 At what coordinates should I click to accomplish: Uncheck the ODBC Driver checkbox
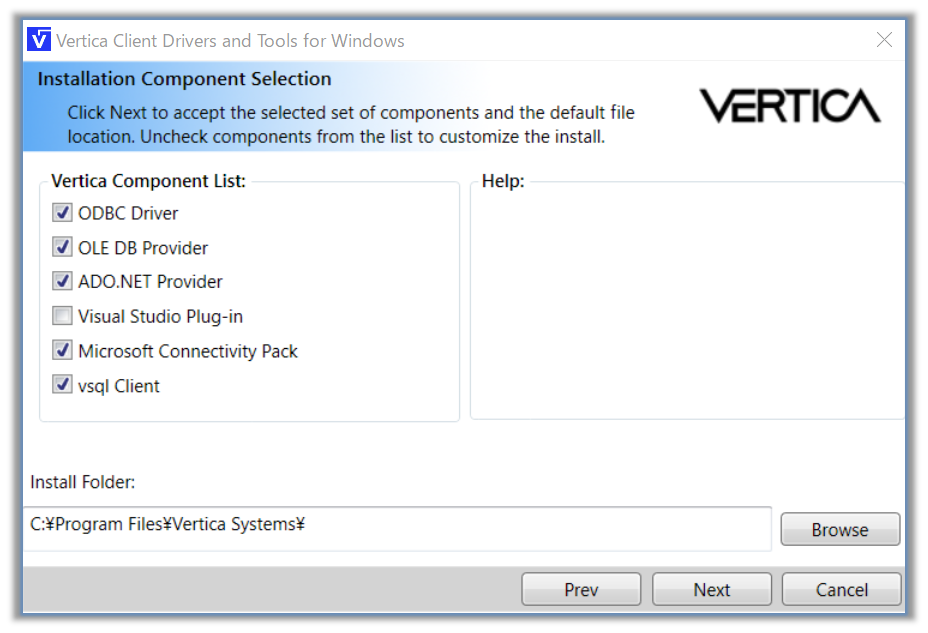coord(62,213)
